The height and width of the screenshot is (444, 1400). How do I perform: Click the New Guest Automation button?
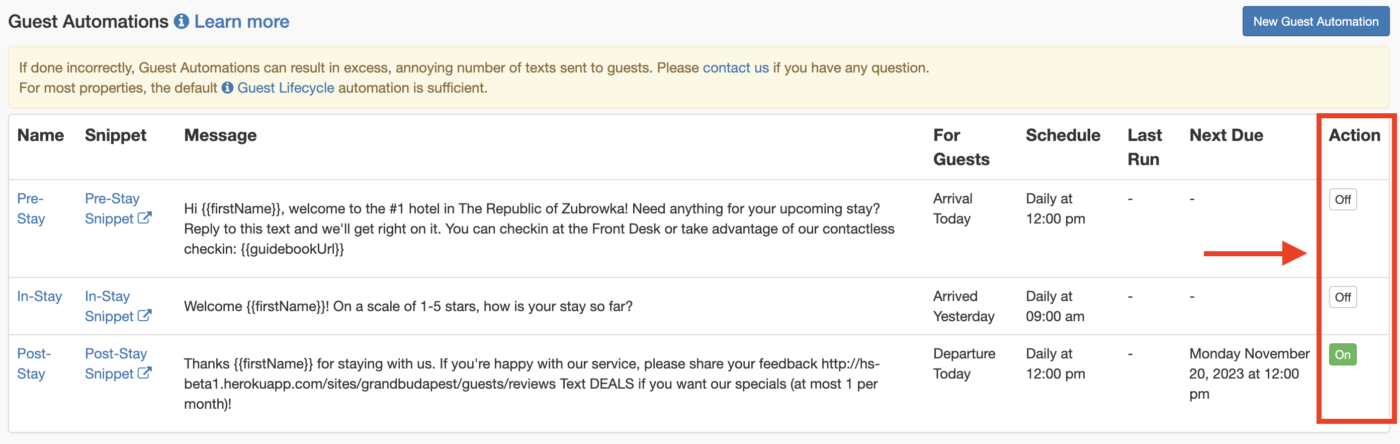[x=1315, y=21]
